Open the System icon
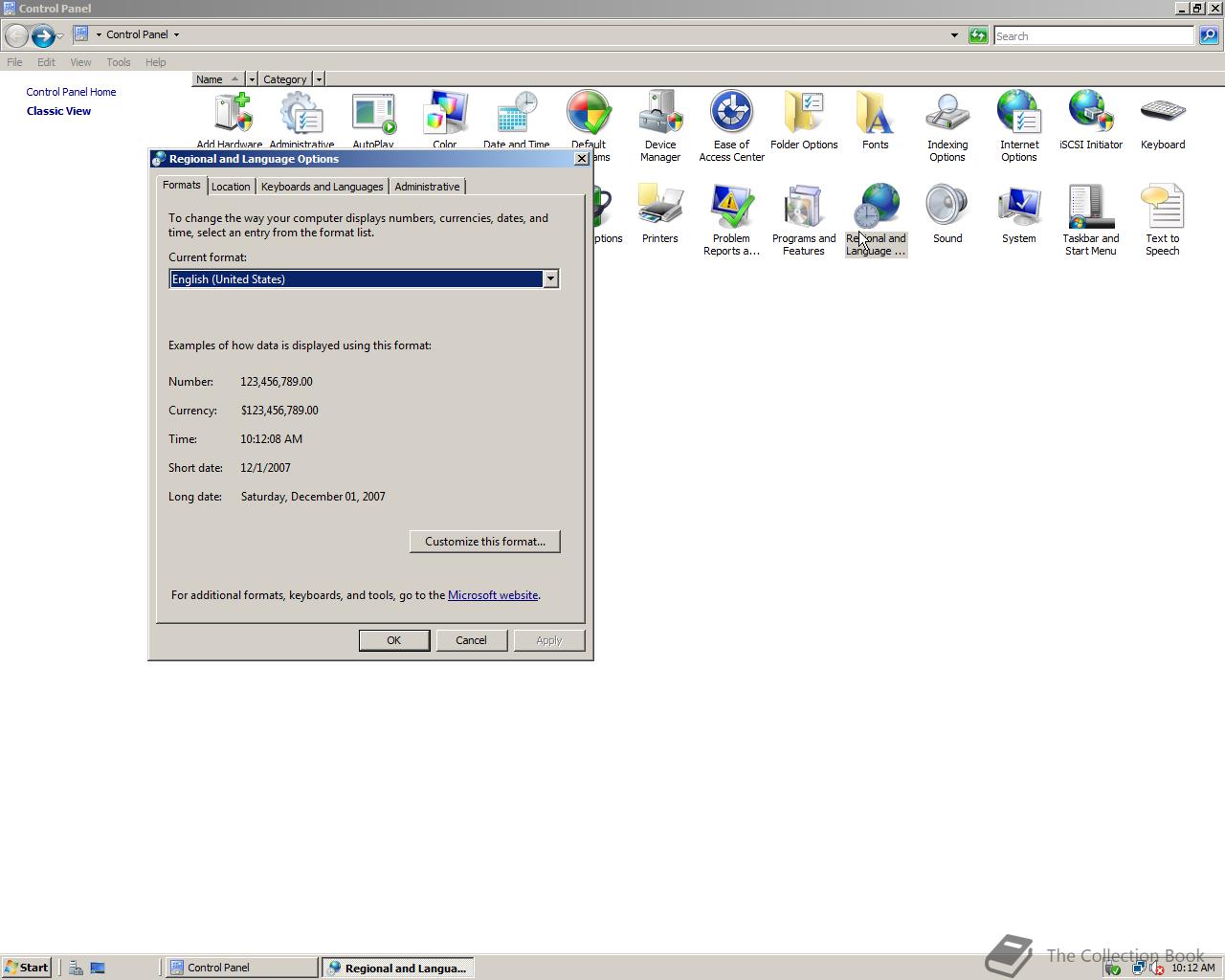This screenshot has height=980, width=1225. point(1019,213)
